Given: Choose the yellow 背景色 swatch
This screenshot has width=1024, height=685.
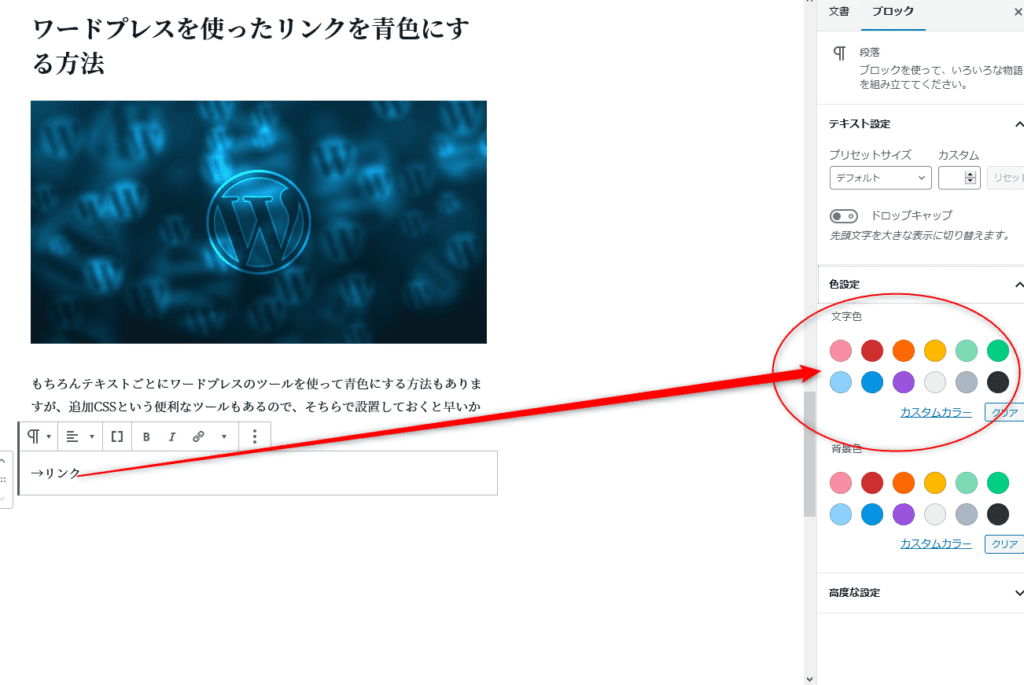Looking at the screenshot, I should [x=935, y=483].
